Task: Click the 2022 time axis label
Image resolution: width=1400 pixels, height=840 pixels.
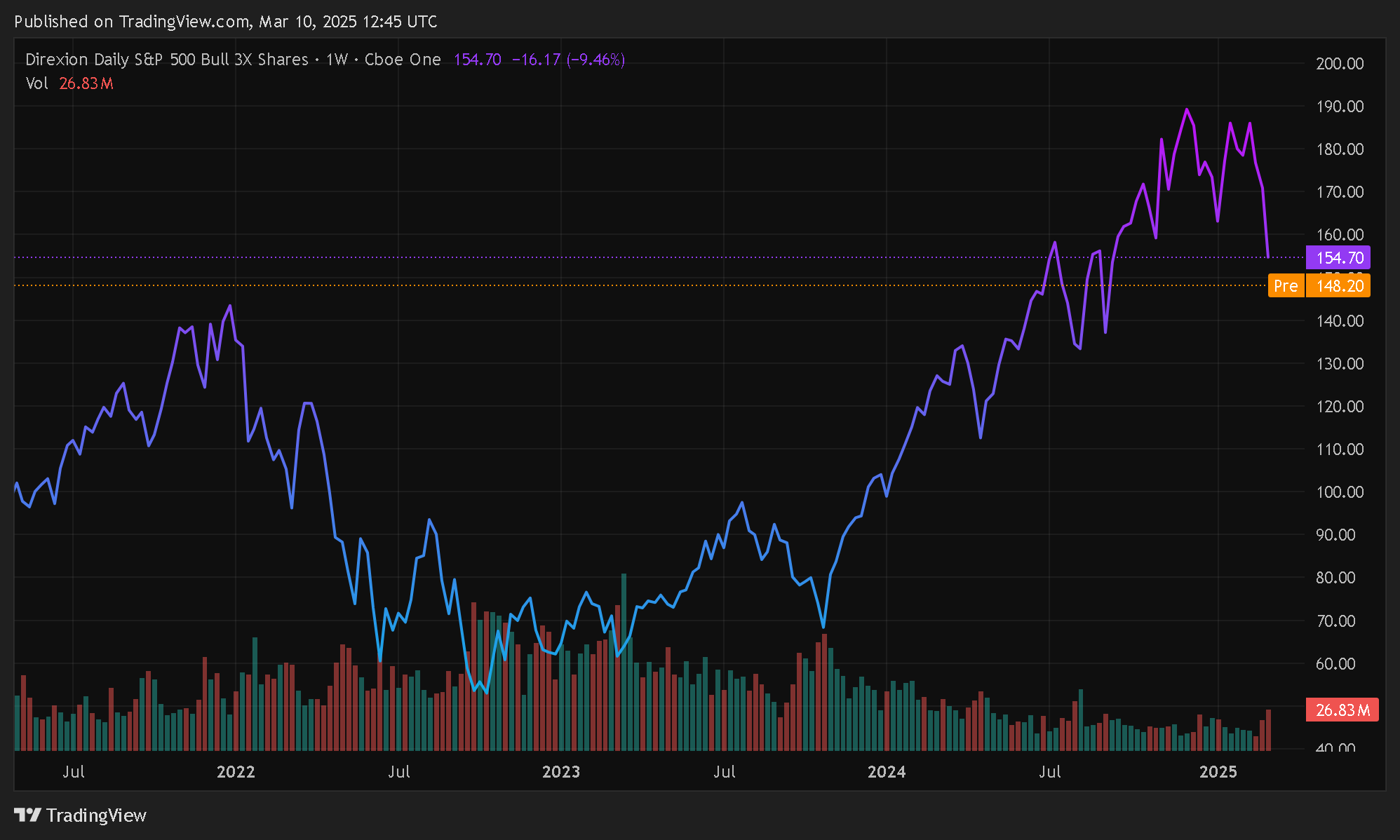Action: click(x=236, y=772)
